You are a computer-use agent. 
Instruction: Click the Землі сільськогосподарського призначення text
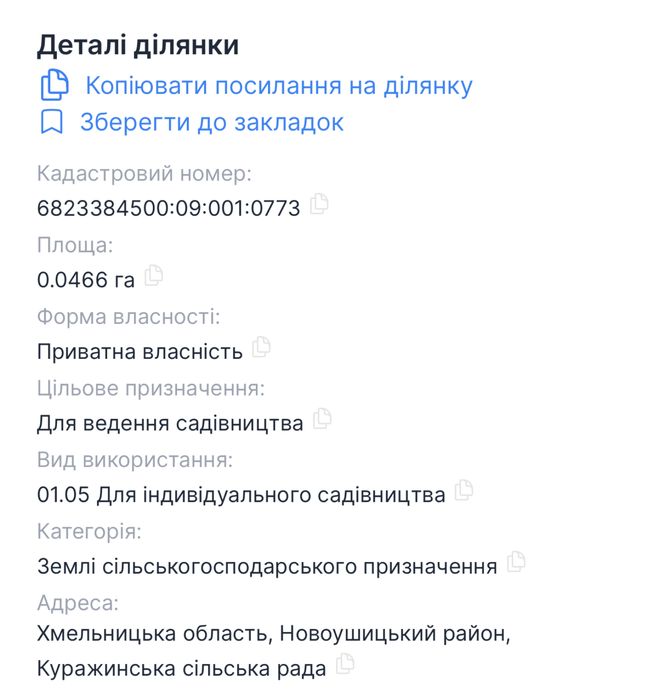pyautogui.click(x=266, y=567)
